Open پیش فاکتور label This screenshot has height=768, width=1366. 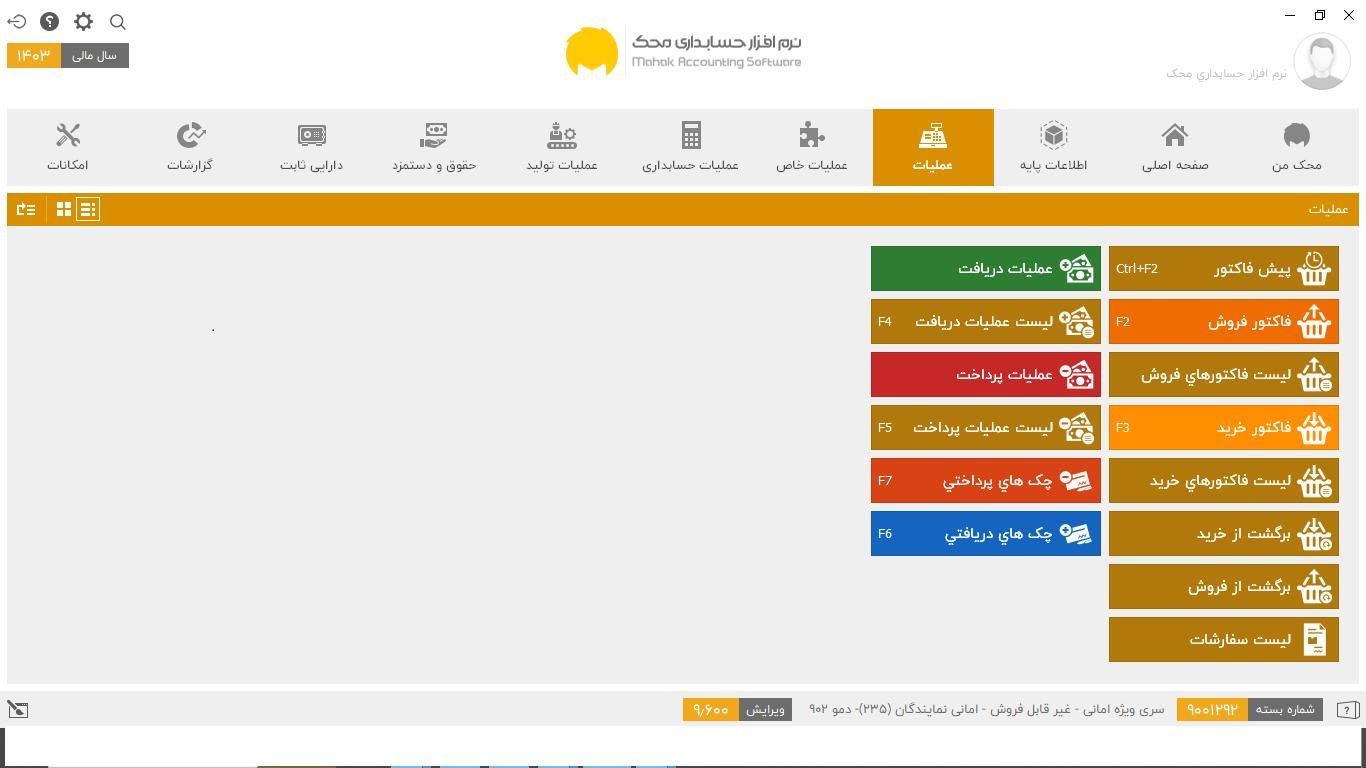1253,268
